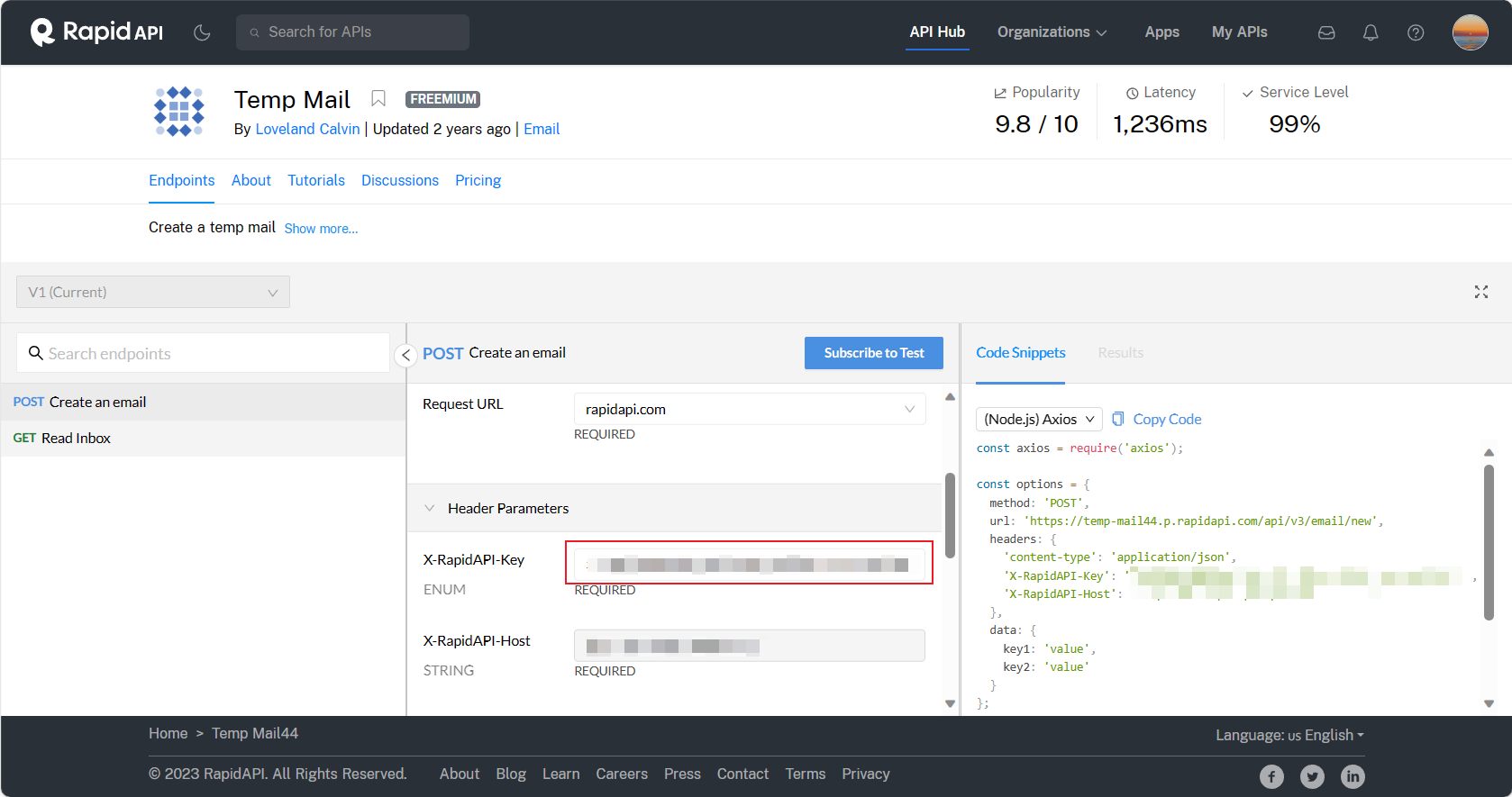Click the RapidAPI logo
Image resolution: width=1512 pixels, height=797 pixels.
tap(96, 32)
